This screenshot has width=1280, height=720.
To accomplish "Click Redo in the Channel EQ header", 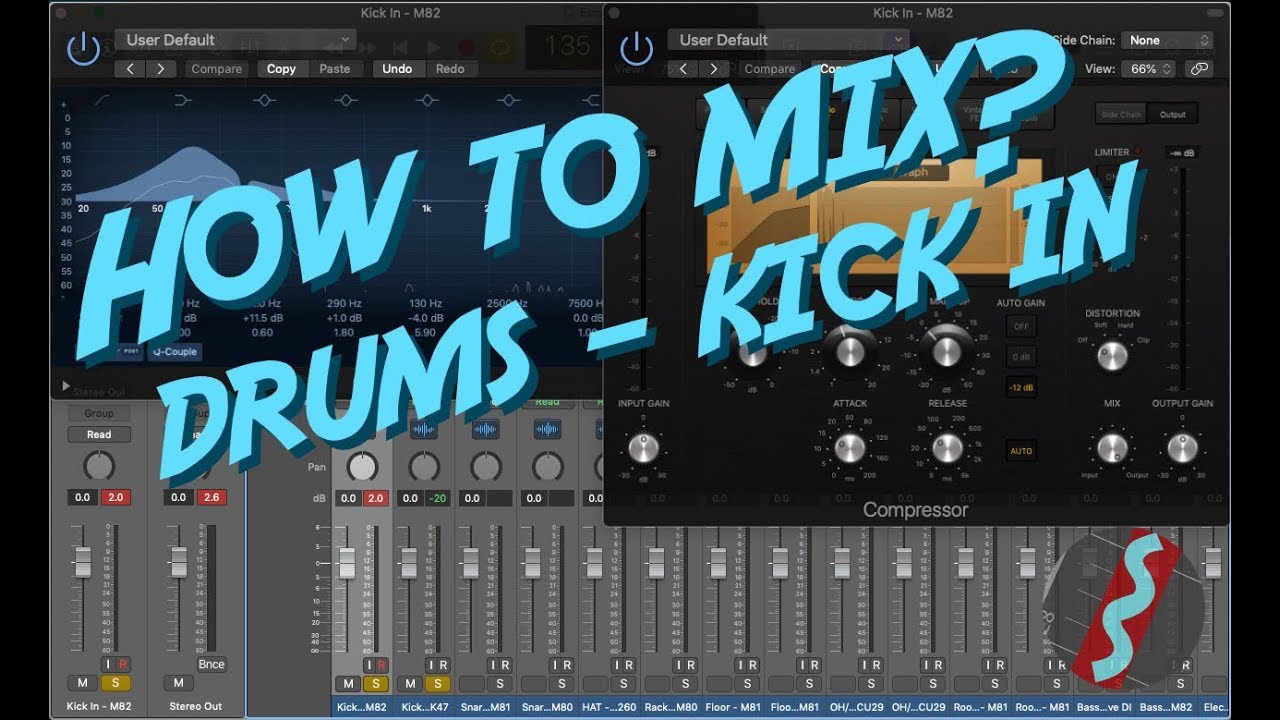I will (x=450, y=69).
